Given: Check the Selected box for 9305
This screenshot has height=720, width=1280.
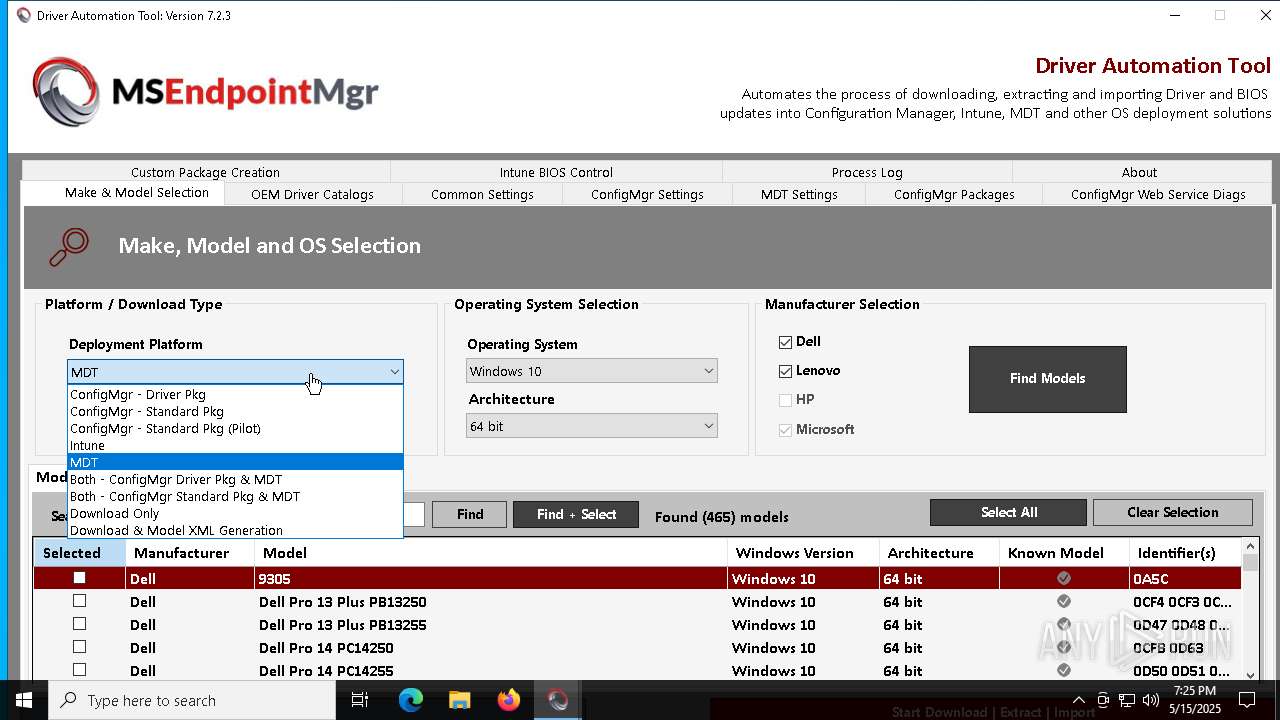Looking at the screenshot, I should (x=79, y=578).
